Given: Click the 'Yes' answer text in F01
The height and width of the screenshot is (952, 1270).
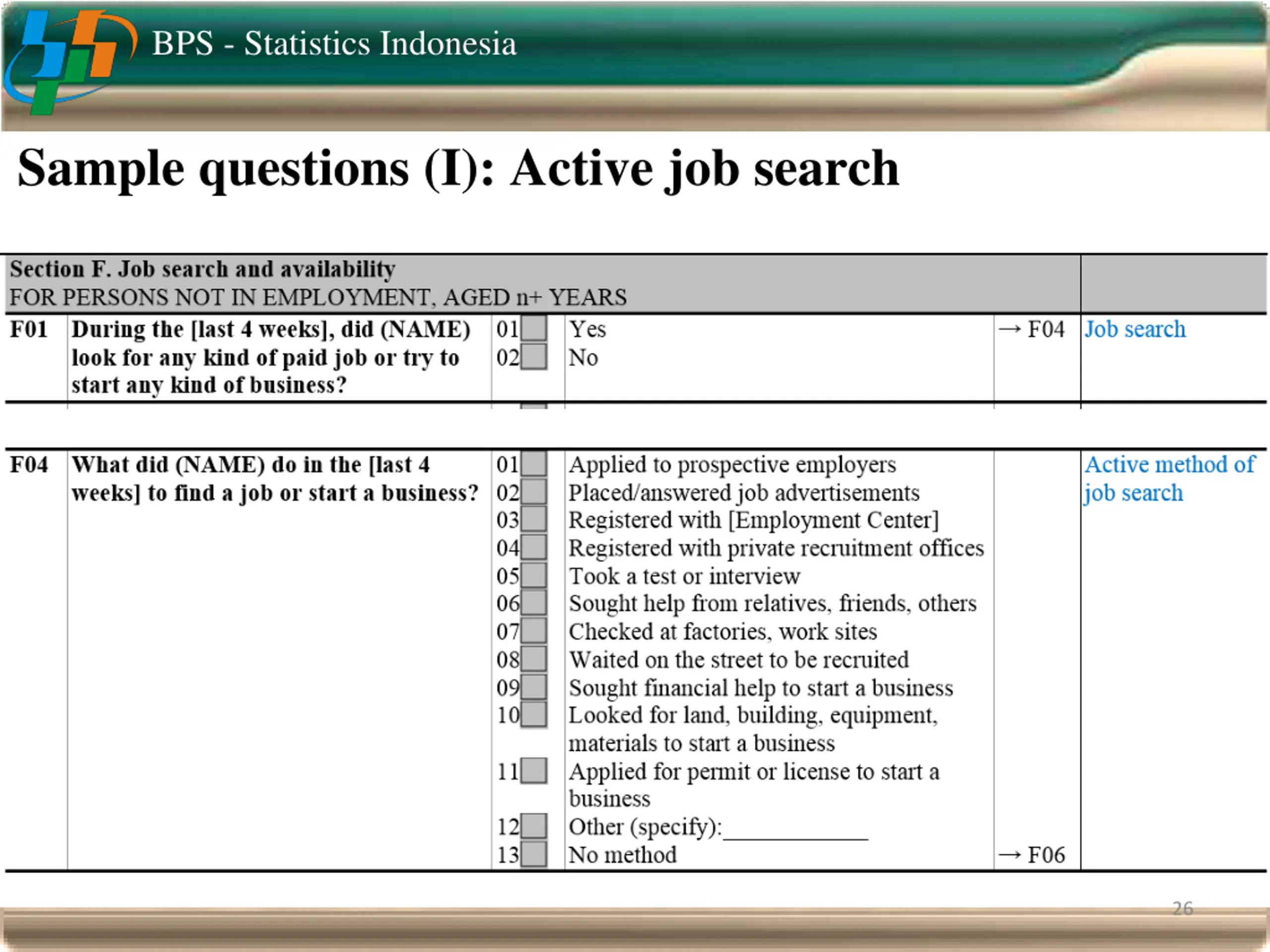Looking at the screenshot, I should pos(587,329).
